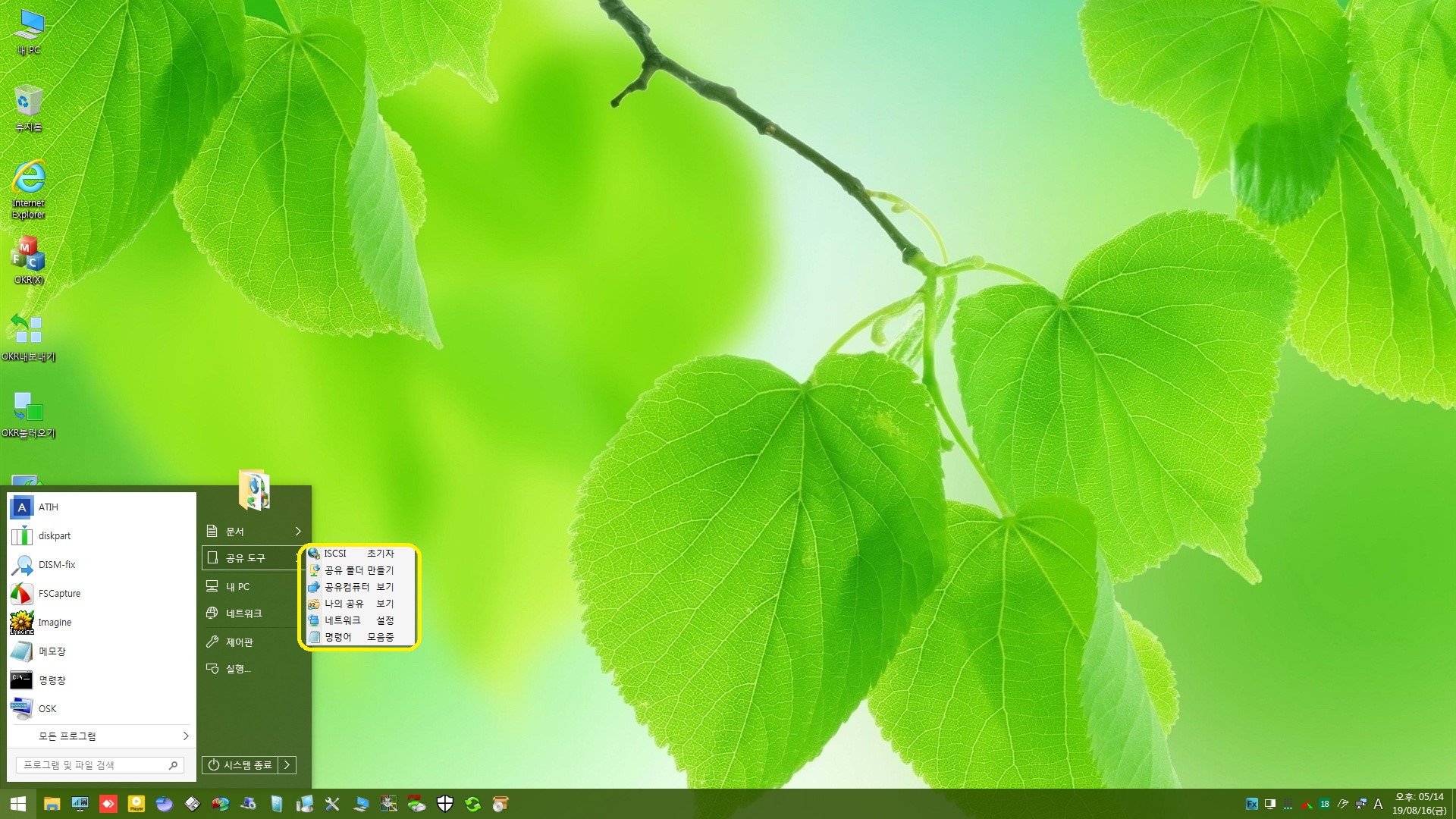Open 제어판 from start menu
1456x819 pixels.
[x=254, y=642]
